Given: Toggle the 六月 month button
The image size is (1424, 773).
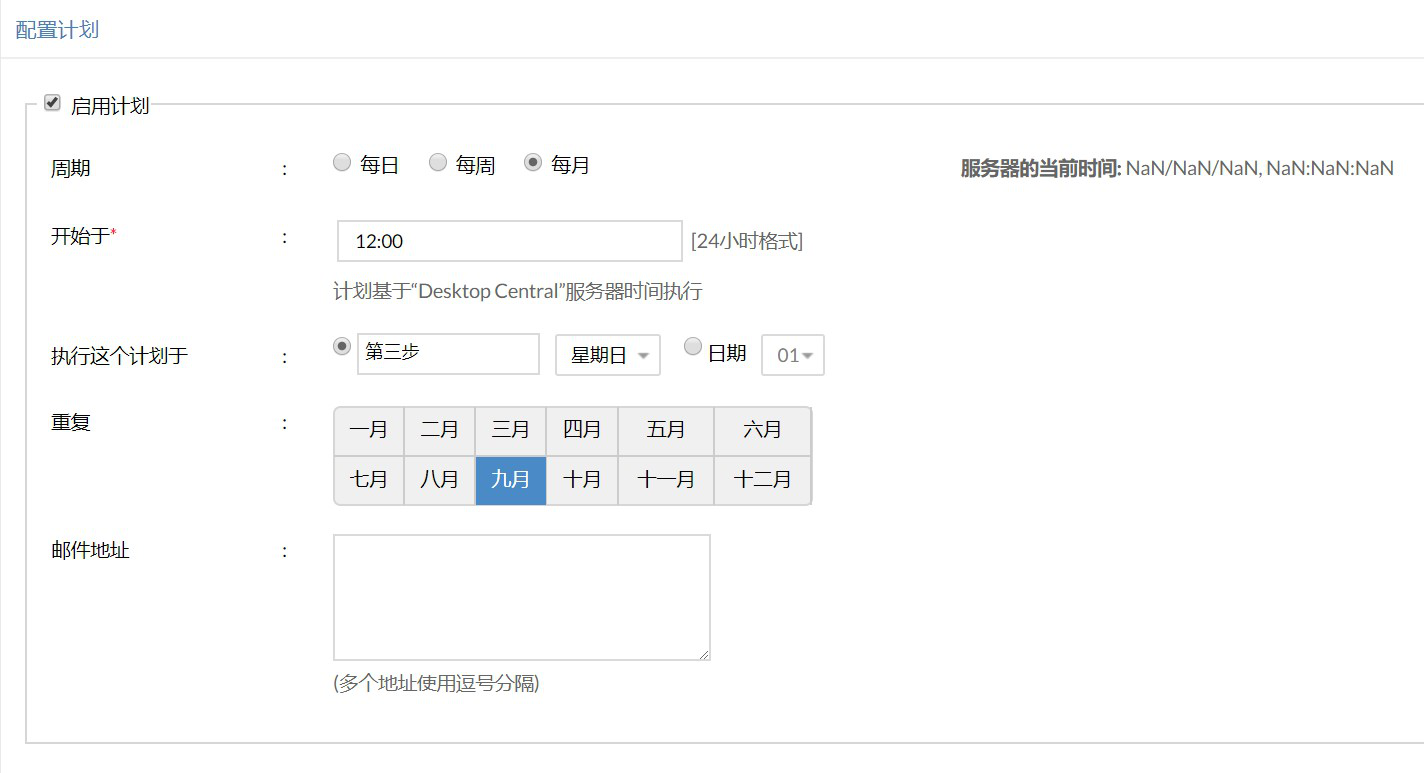Looking at the screenshot, I should click(x=763, y=431).
